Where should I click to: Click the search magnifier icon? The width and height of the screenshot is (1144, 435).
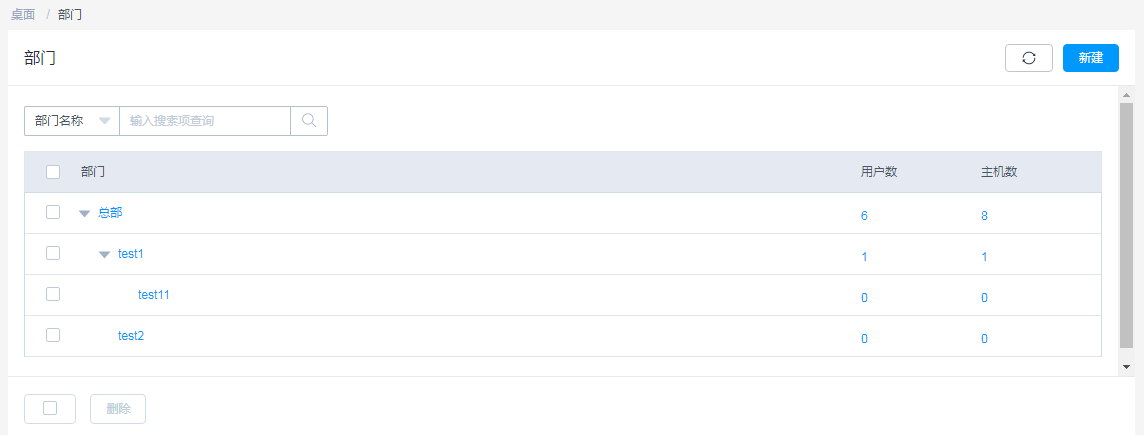click(309, 121)
